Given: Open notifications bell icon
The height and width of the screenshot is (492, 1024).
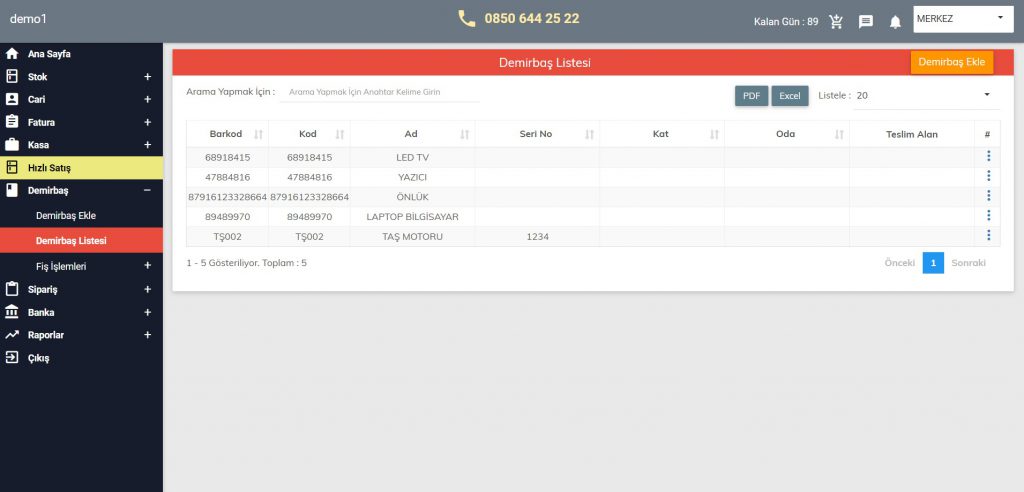Looking at the screenshot, I should click(x=895, y=21).
